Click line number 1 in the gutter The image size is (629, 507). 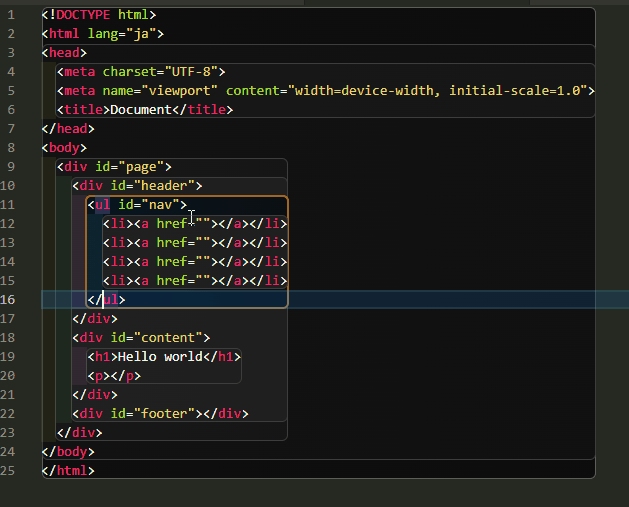click(10, 15)
